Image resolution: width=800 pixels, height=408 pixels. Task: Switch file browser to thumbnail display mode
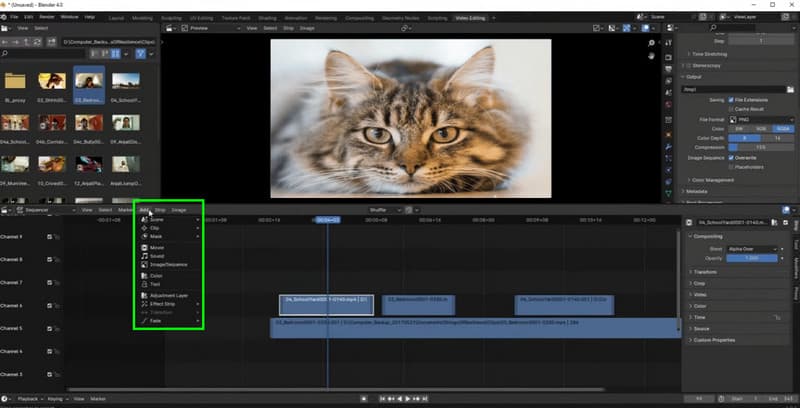(116, 54)
